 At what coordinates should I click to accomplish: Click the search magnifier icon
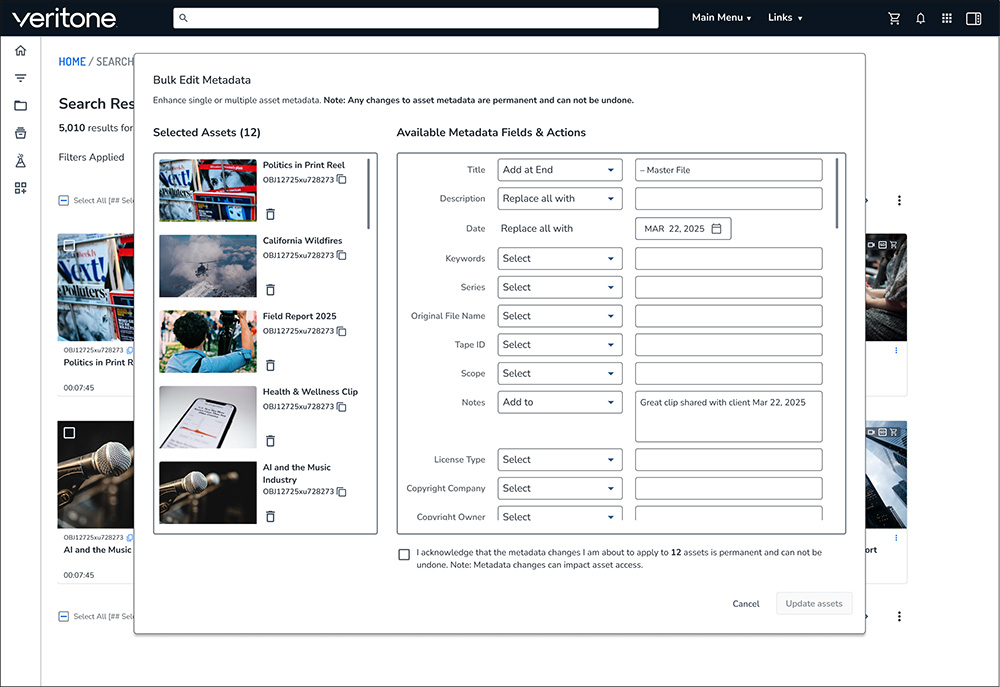tap(183, 18)
